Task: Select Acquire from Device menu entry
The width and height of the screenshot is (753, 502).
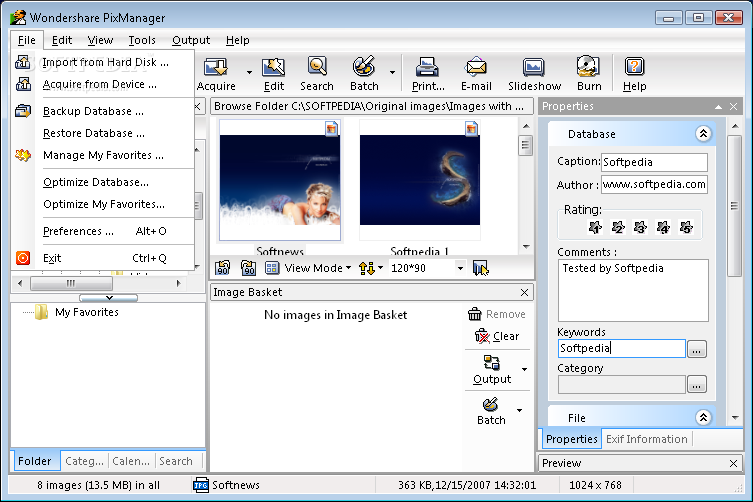Action: coord(103,85)
